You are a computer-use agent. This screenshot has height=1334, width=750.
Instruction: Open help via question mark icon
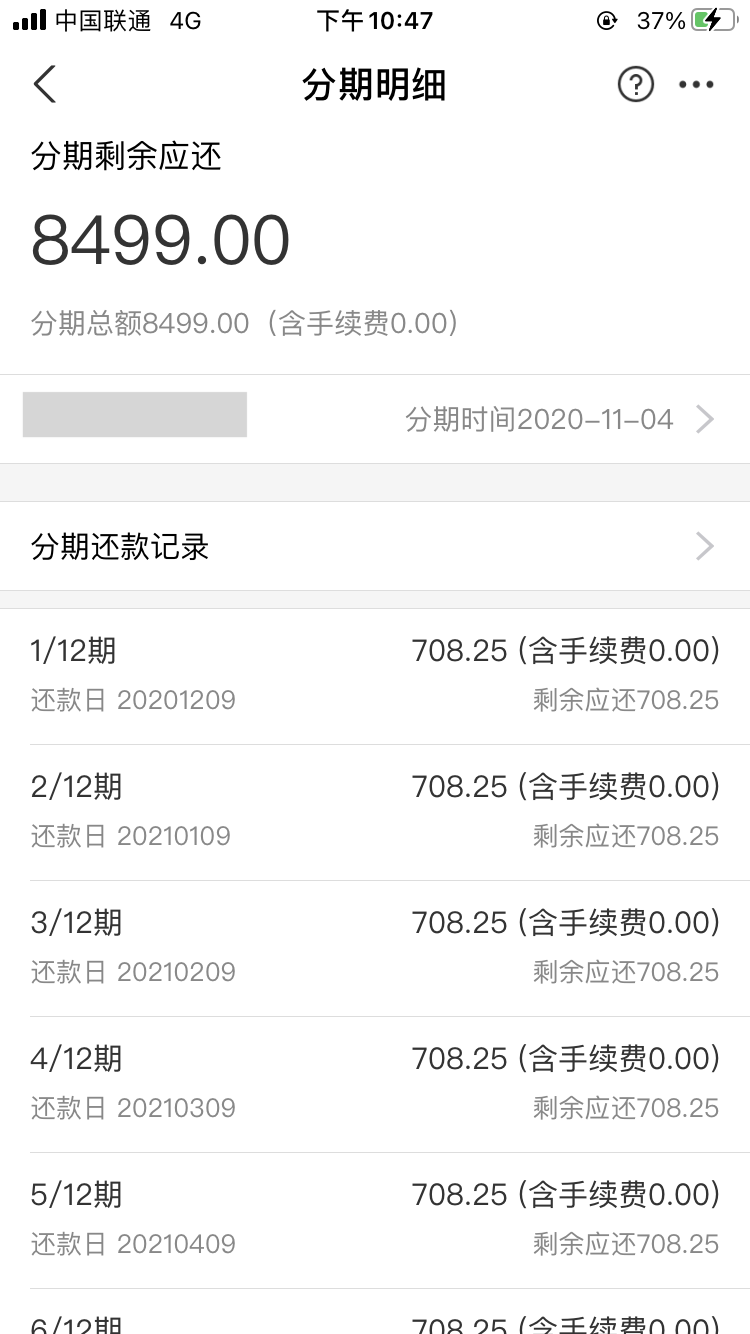tap(635, 85)
